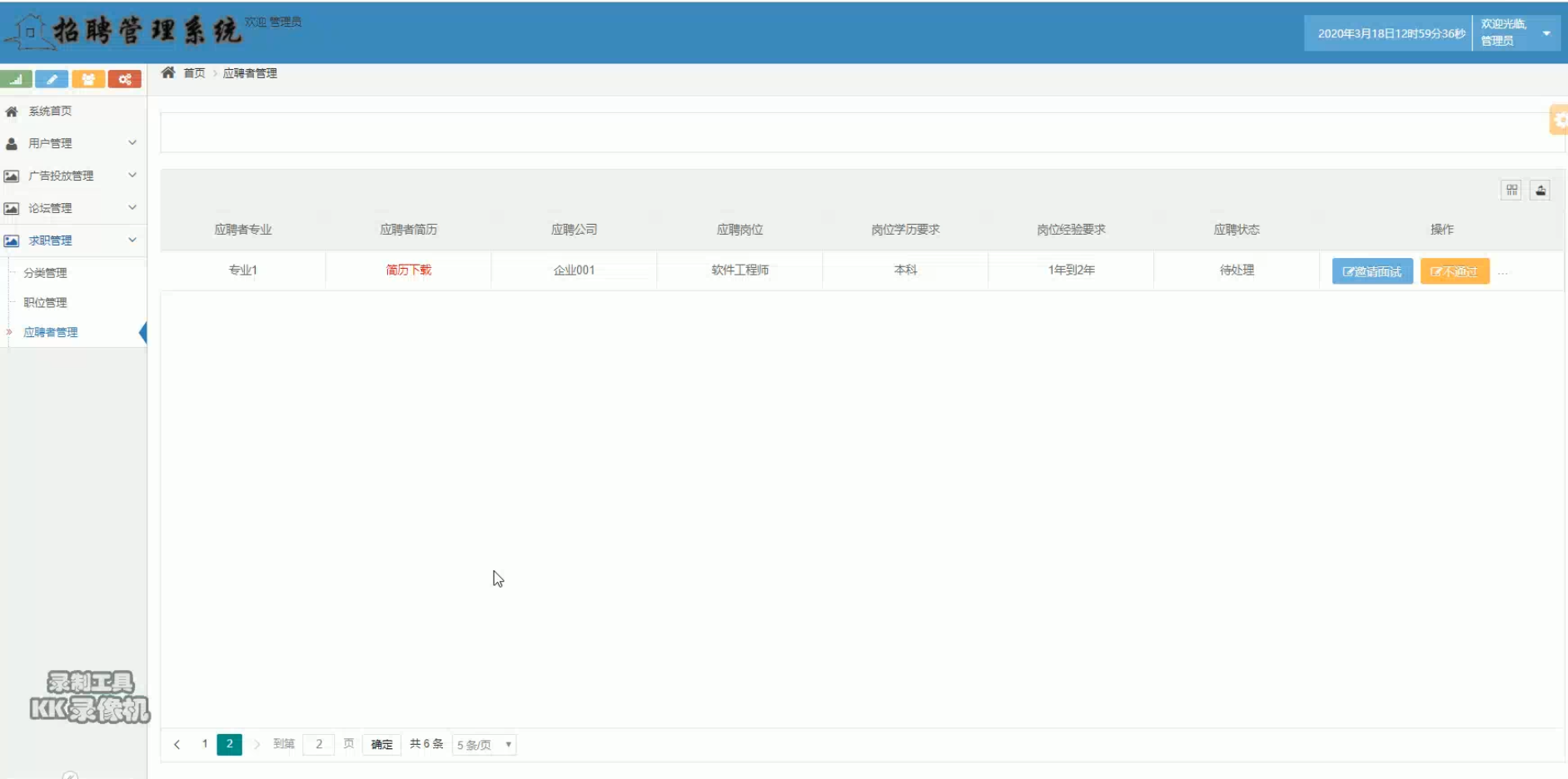Click the blue pencil shortcut icon
Viewport: 1568px width, 779px height.
coord(52,79)
